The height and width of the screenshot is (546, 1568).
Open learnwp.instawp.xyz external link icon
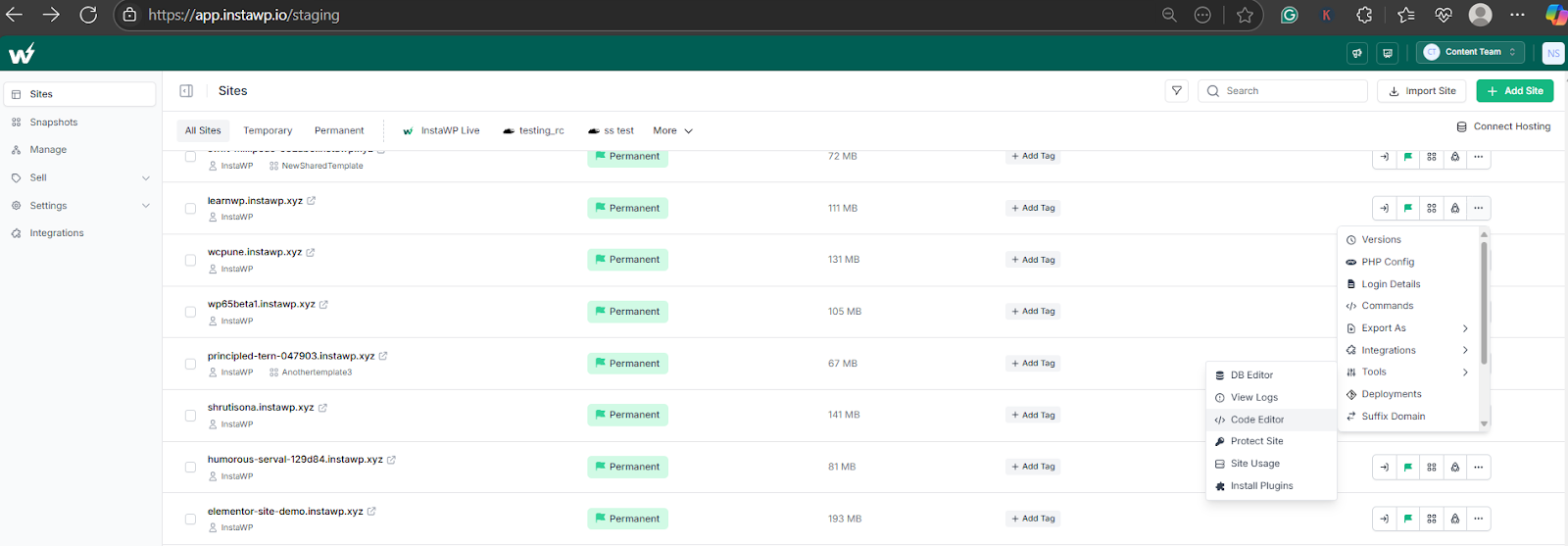pyautogui.click(x=312, y=200)
